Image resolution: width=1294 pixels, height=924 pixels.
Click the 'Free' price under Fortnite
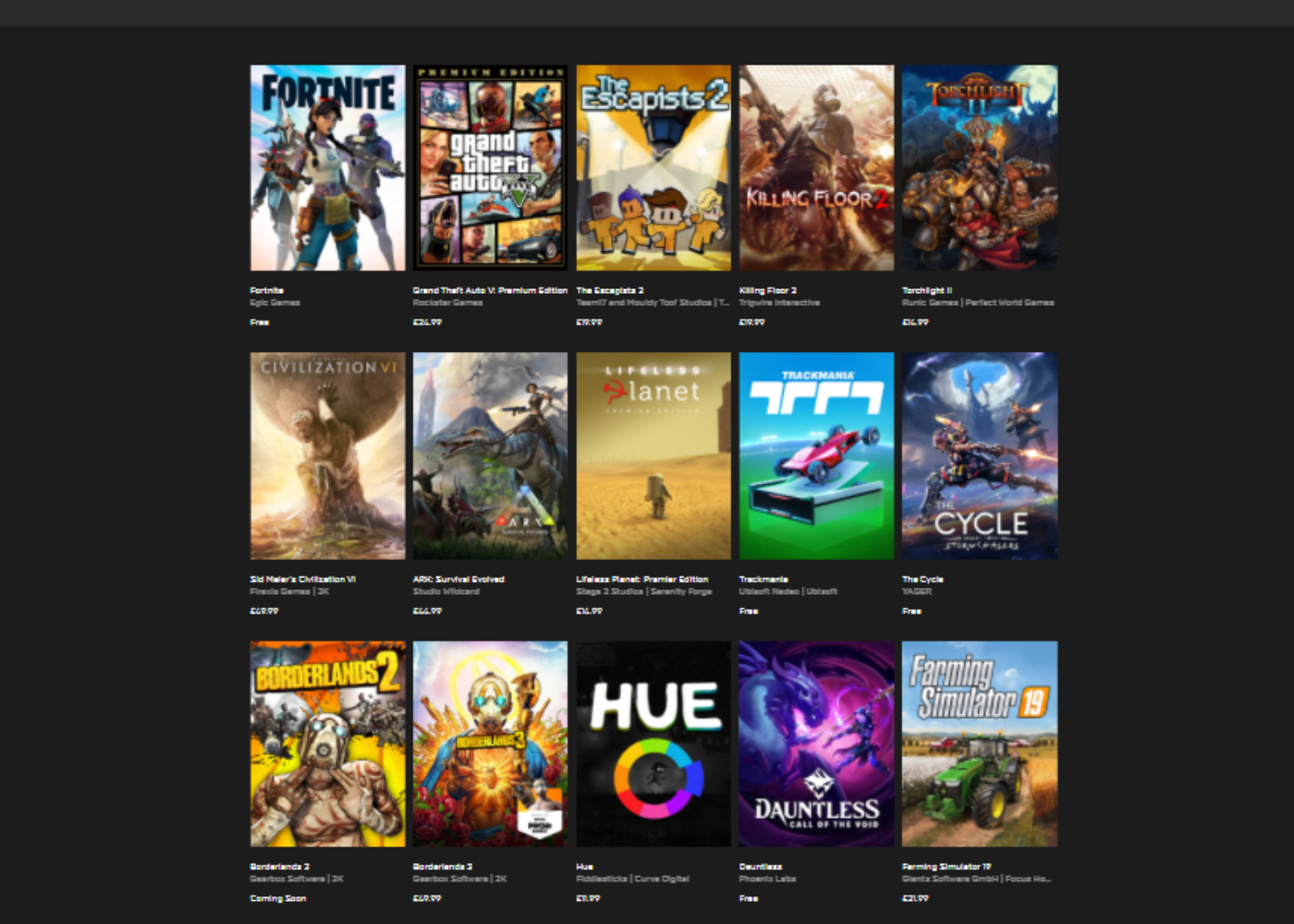(259, 322)
